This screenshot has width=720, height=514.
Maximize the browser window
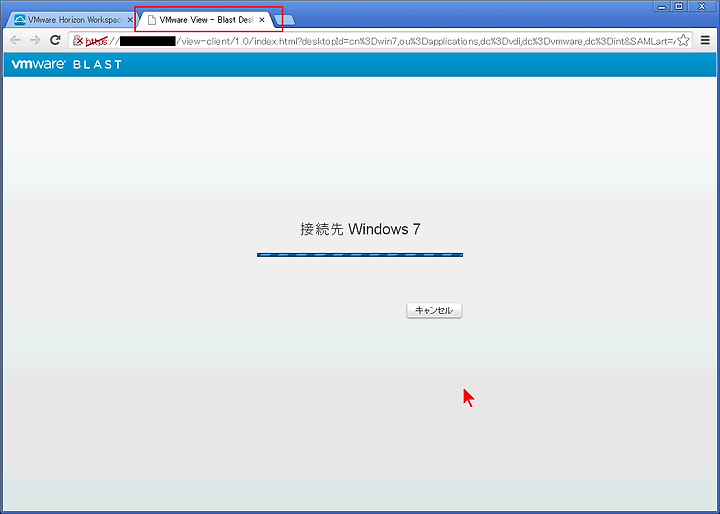point(679,6)
